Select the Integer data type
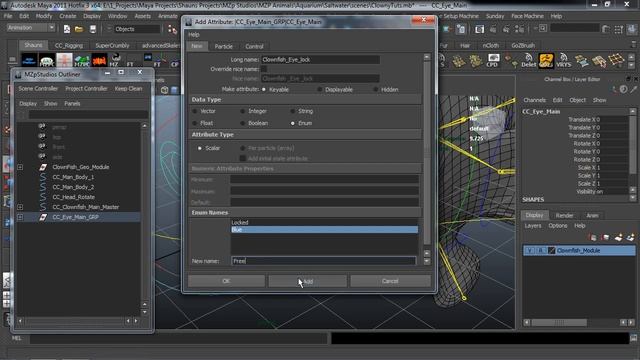 [x=243, y=111]
